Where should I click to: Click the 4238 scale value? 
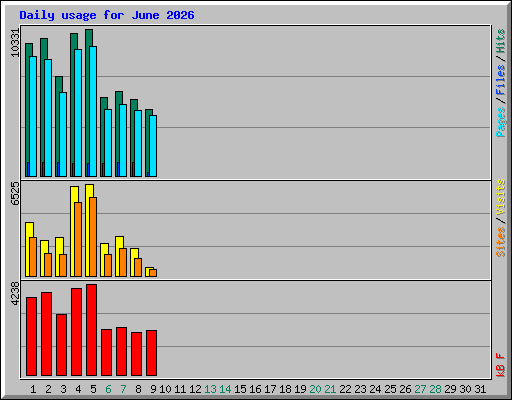click(15, 293)
